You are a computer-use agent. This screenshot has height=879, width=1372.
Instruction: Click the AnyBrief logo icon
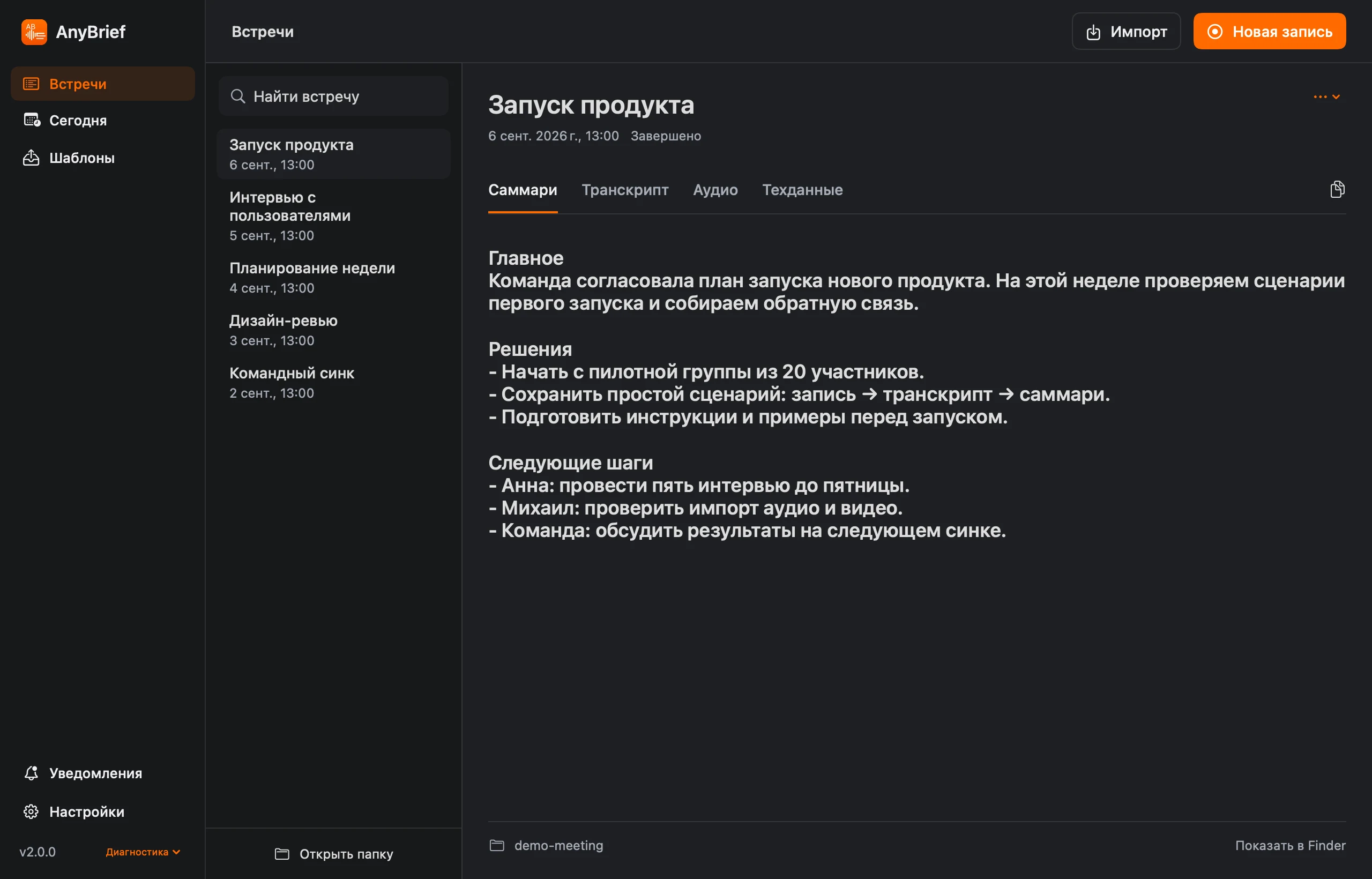(x=34, y=32)
